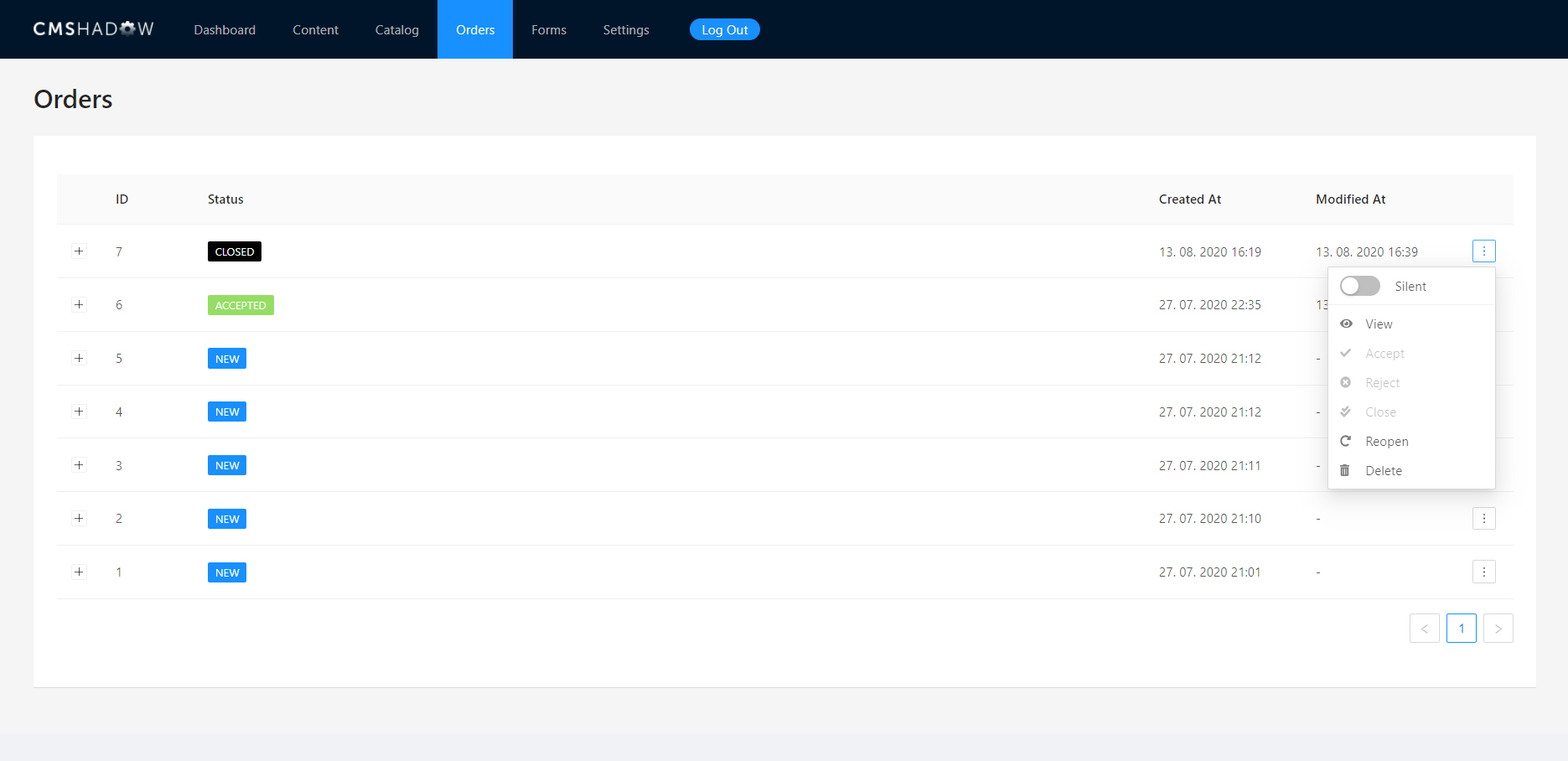
Task: Choose Reopen from the order menu
Action: click(x=1411, y=441)
